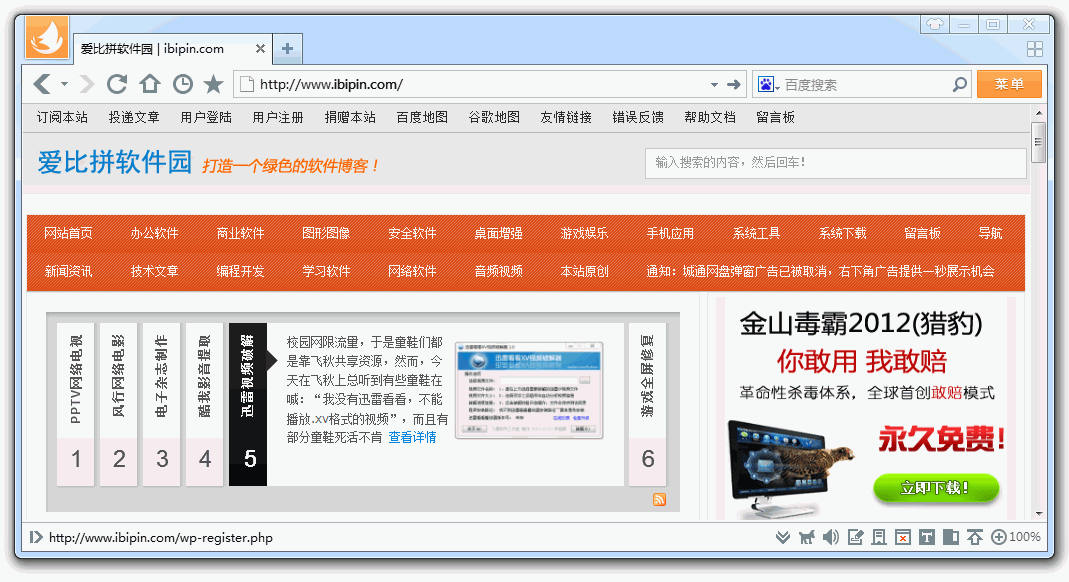Click the grid view icon at top right
The image size is (1069, 582).
point(1034,48)
